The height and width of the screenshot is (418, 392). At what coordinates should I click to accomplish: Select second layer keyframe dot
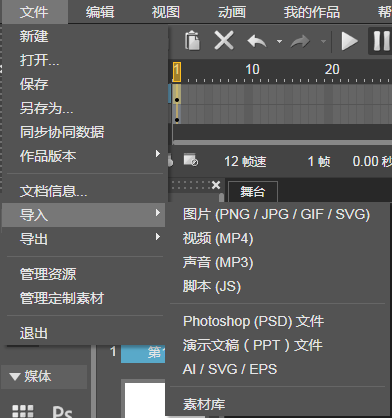tap(177, 120)
